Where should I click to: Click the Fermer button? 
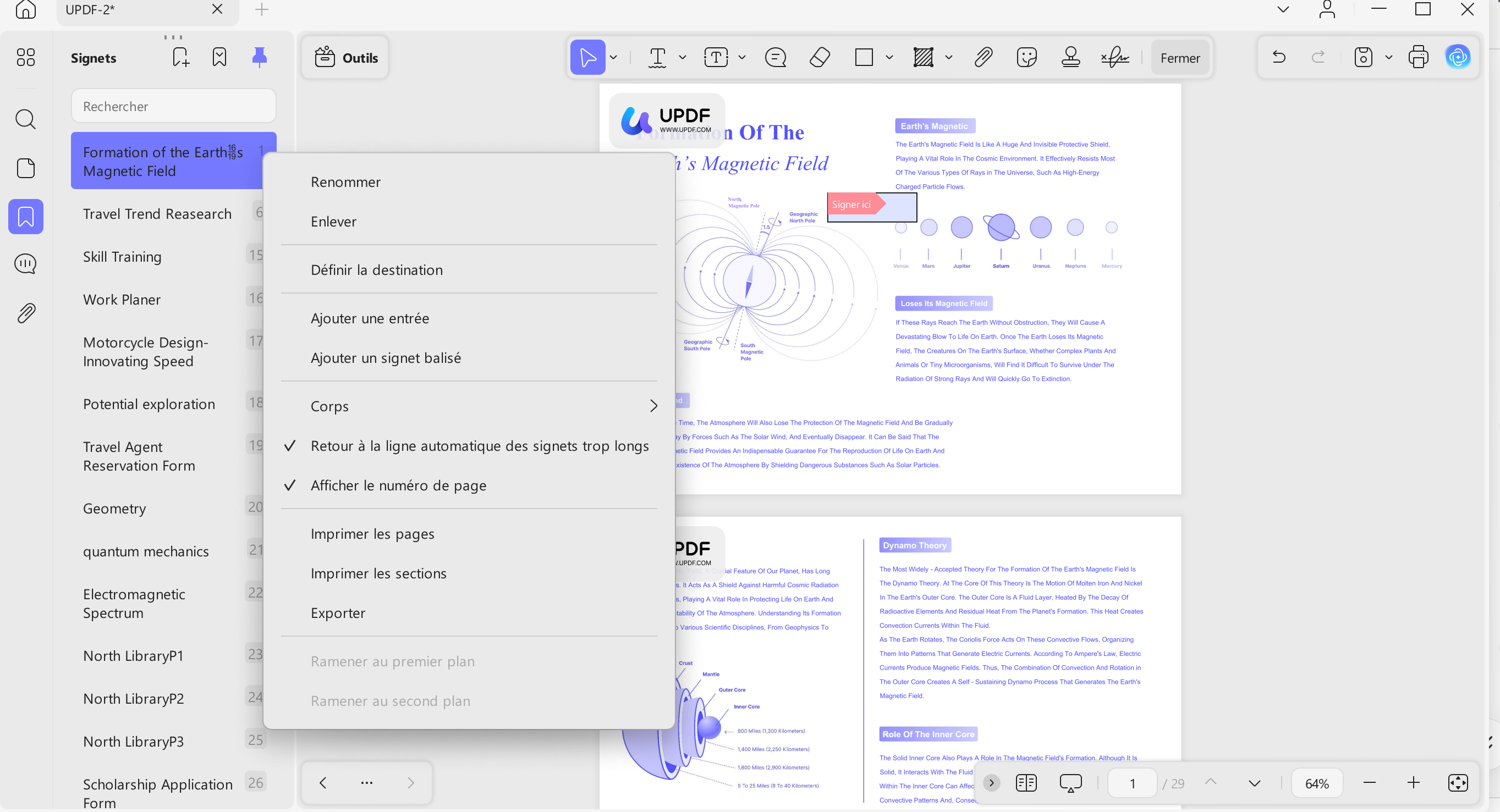tap(1180, 58)
